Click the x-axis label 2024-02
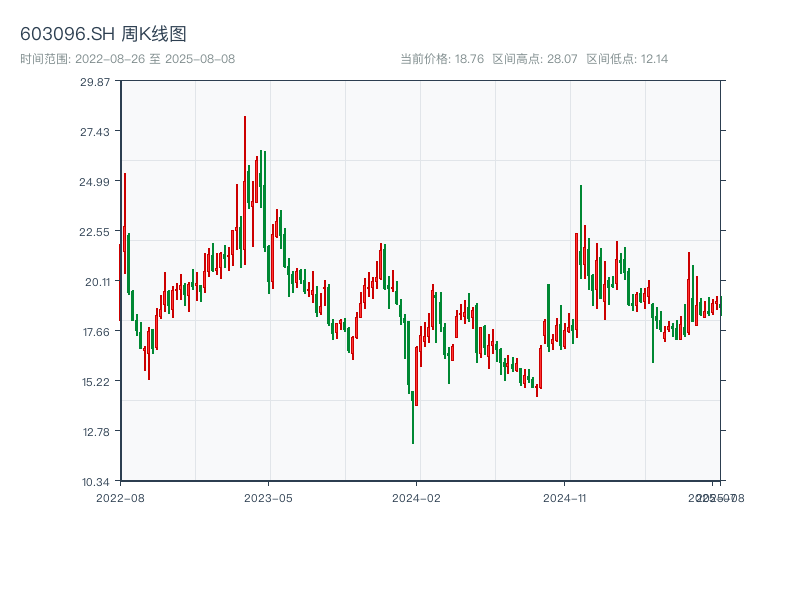This screenshot has height=600, width=800. tap(416, 498)
